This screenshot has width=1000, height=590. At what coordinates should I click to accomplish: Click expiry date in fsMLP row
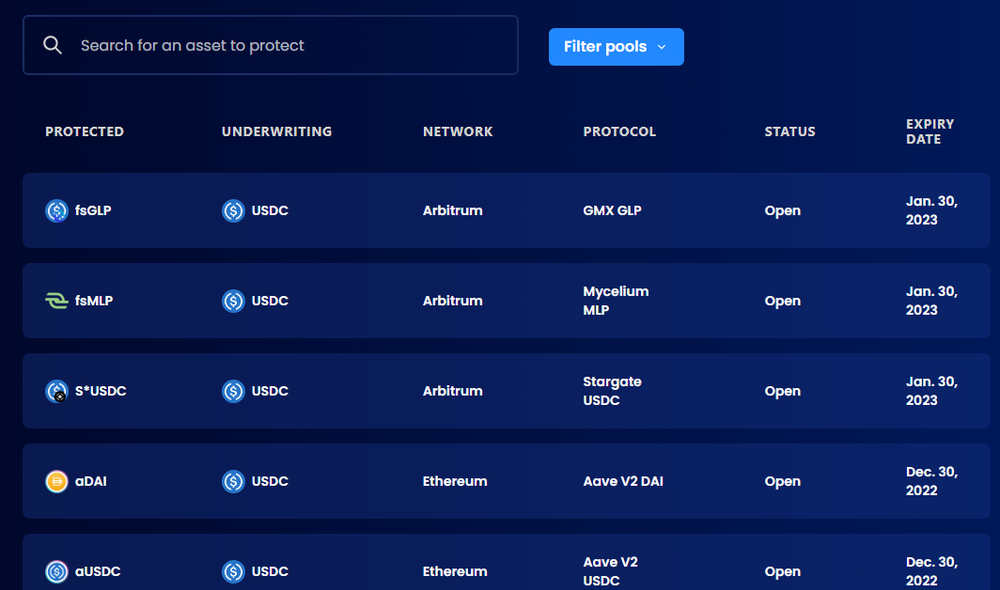[x=932, y=300]
